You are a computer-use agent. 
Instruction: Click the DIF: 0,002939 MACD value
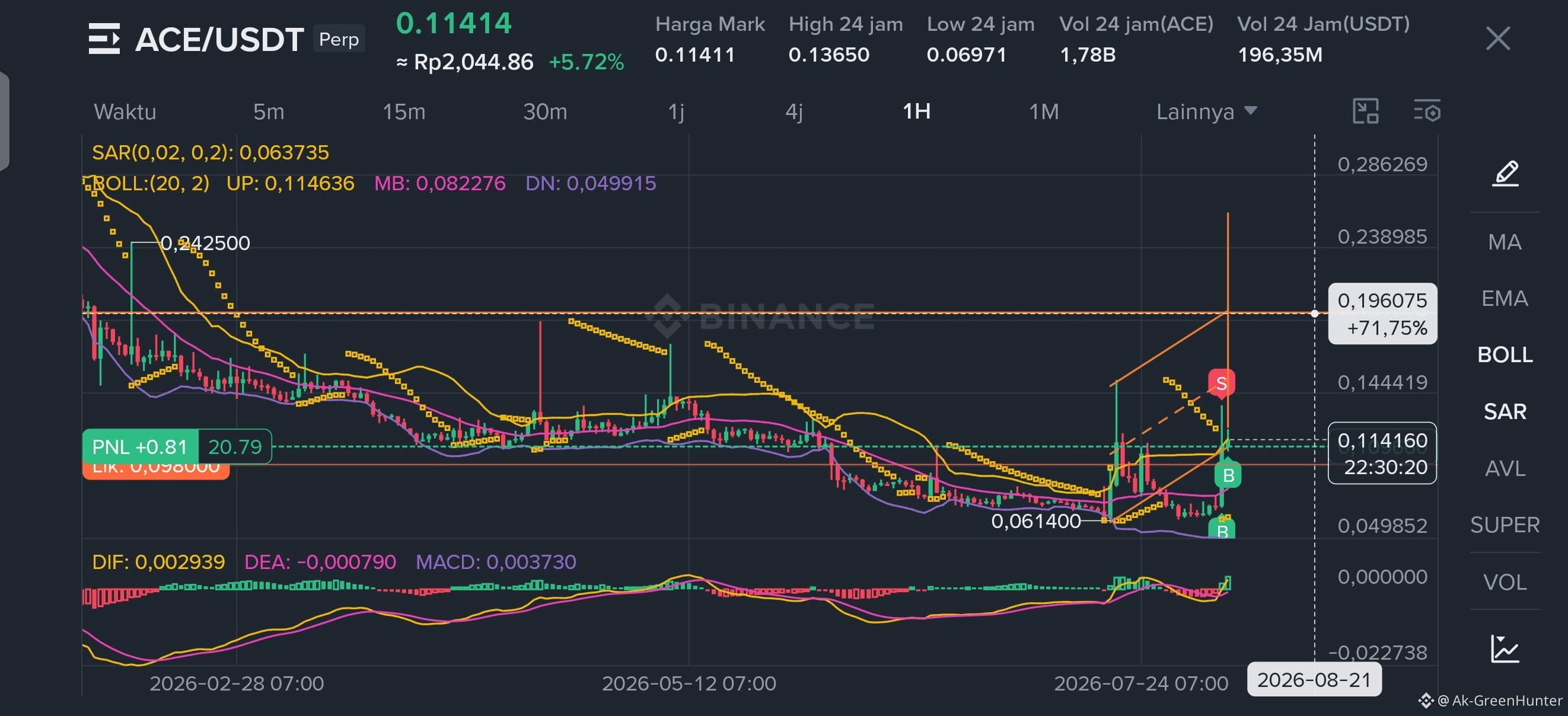(x=158, y=561)
